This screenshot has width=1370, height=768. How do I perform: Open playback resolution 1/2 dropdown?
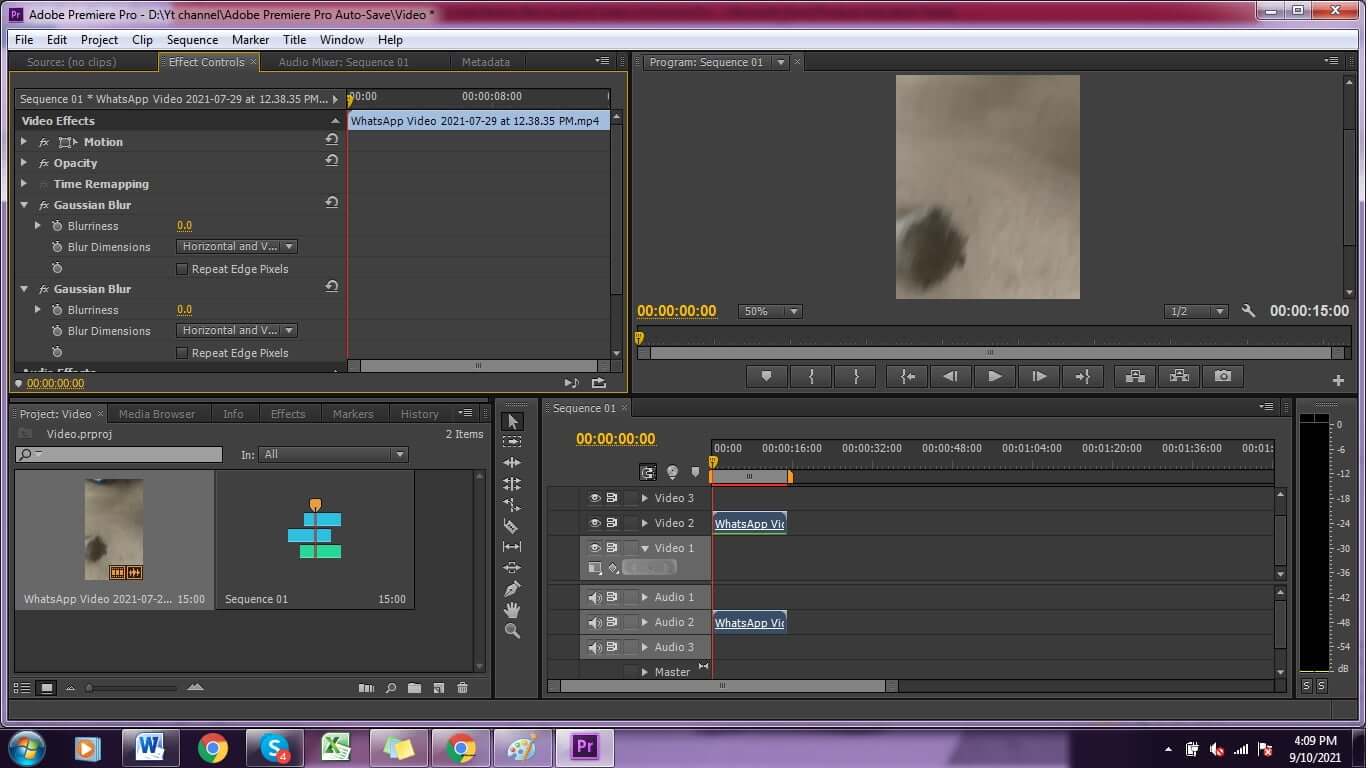click(1196, 311)
